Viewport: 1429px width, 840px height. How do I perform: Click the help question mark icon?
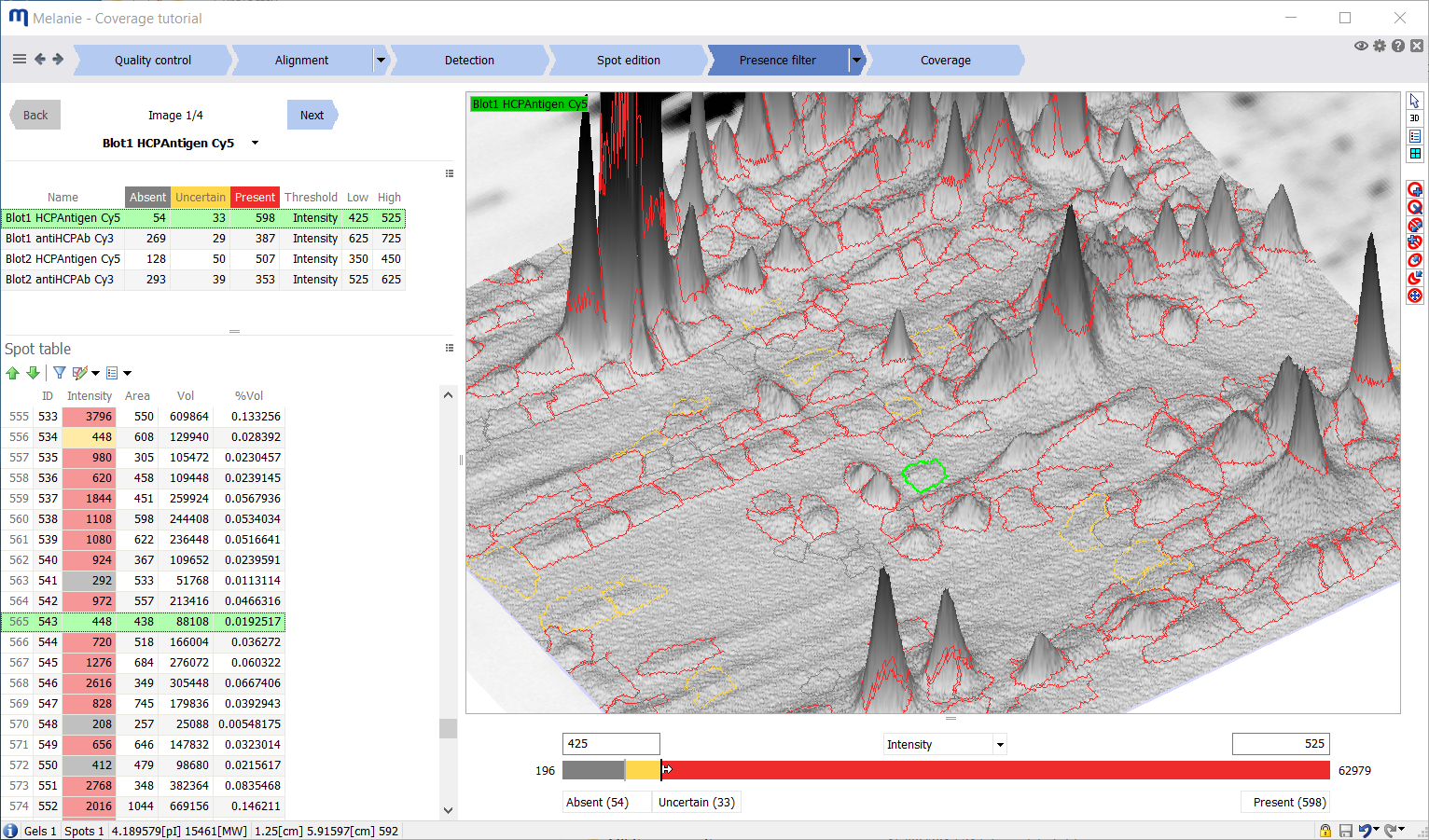pyautogui.click(x=1397, y=45)
